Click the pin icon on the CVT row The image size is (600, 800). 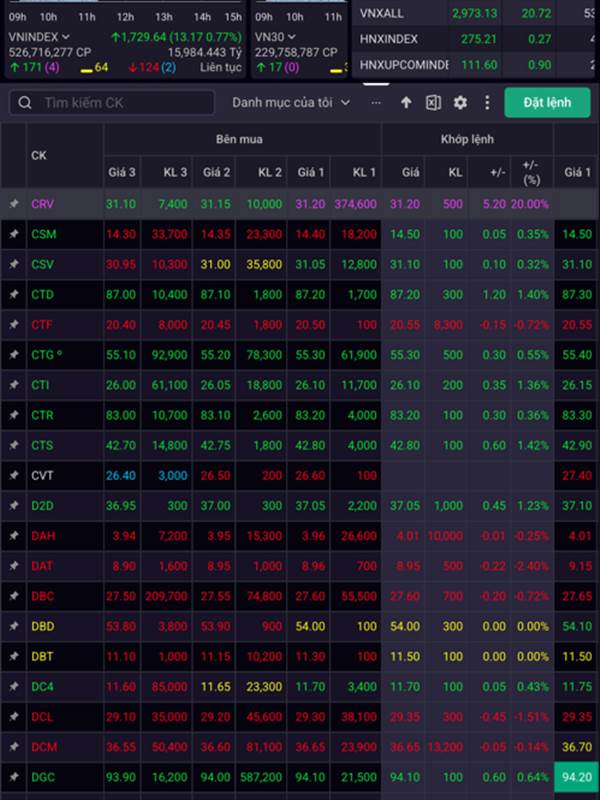click(x=14, y=476)
